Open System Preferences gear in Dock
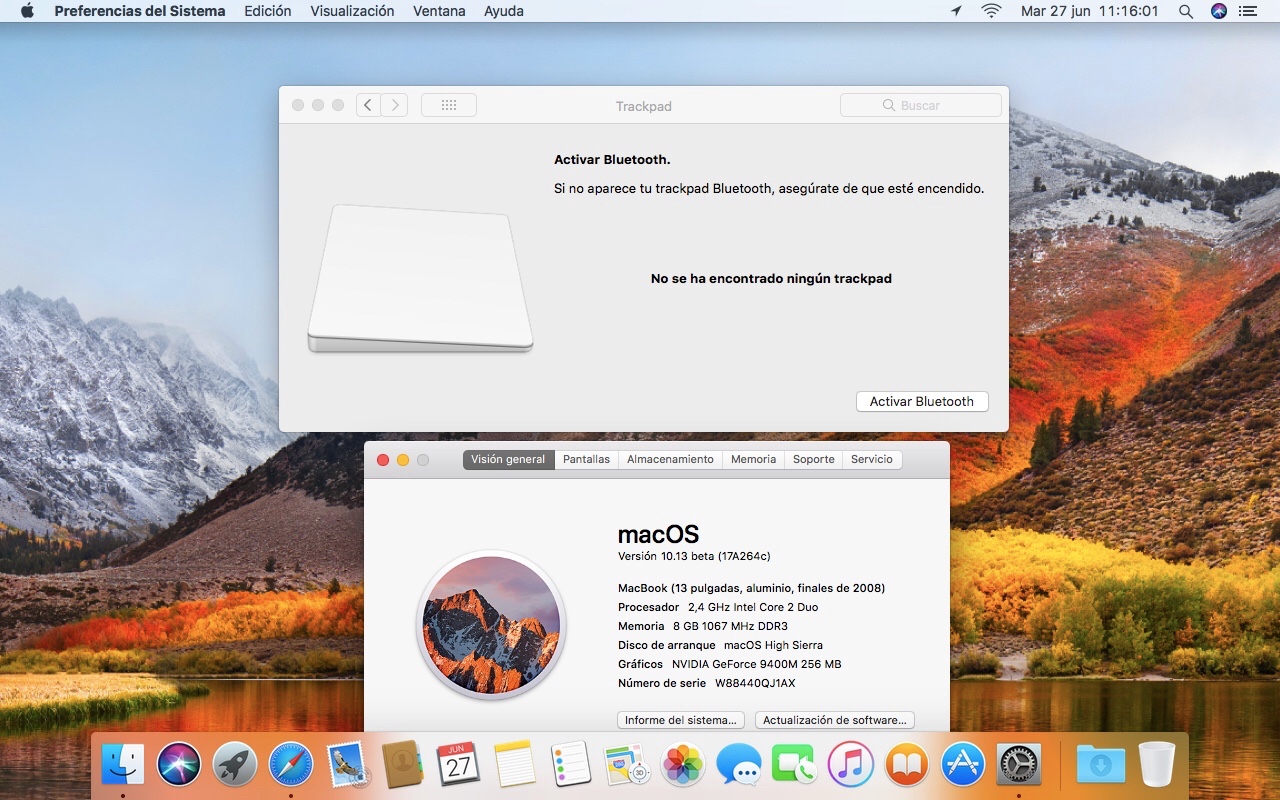 tap(1019, 765)
